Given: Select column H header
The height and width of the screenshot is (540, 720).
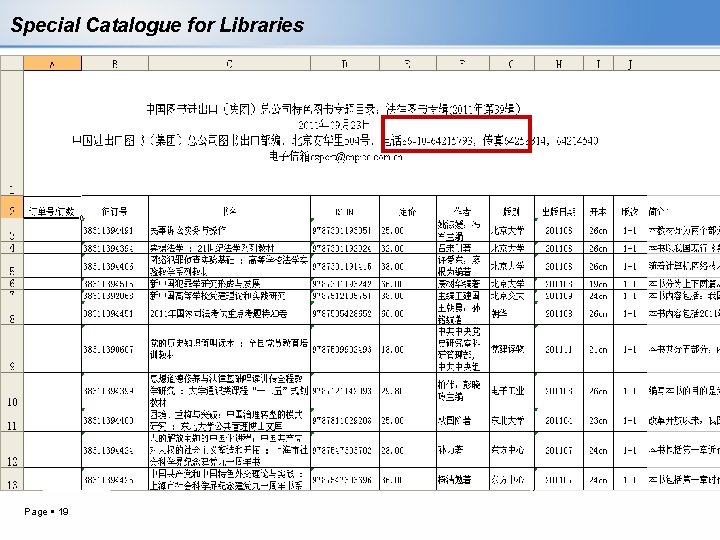Looking at the screenshot, I should (559, 63).
